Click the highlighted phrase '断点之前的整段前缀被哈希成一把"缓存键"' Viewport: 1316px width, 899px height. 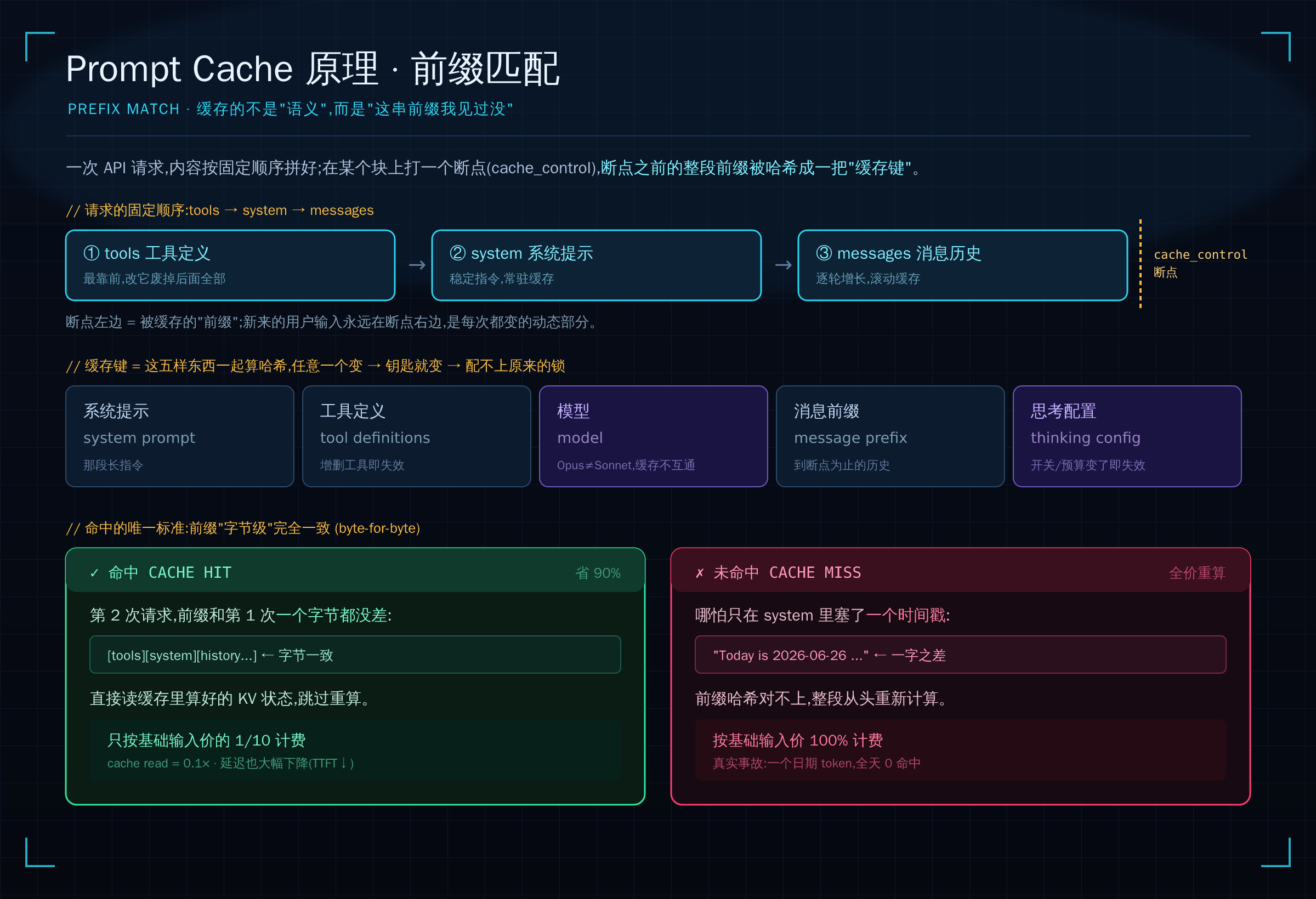point(756,168)
